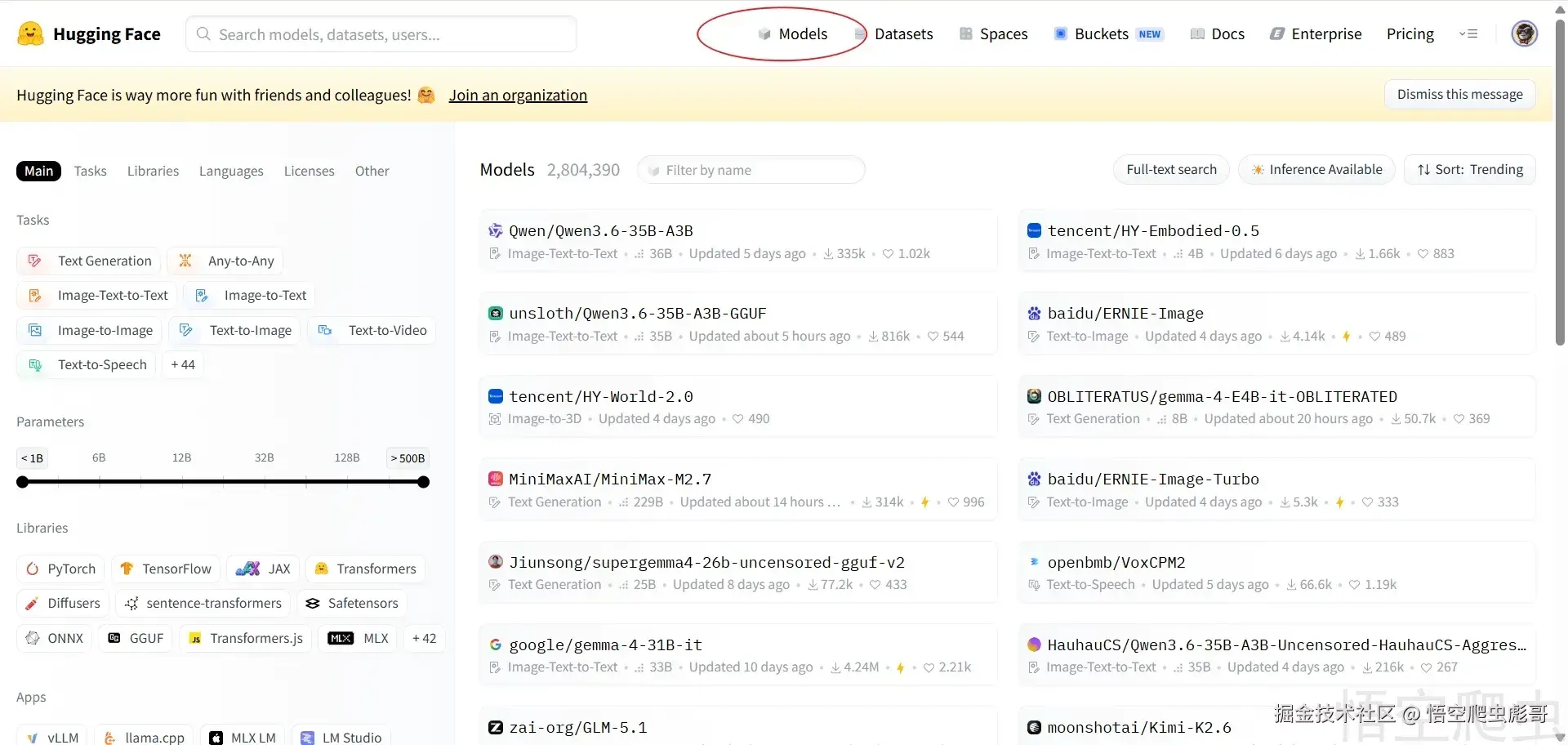
Task: Click the OBLITERATUS organization icon
Action: tap(1034, 396)
